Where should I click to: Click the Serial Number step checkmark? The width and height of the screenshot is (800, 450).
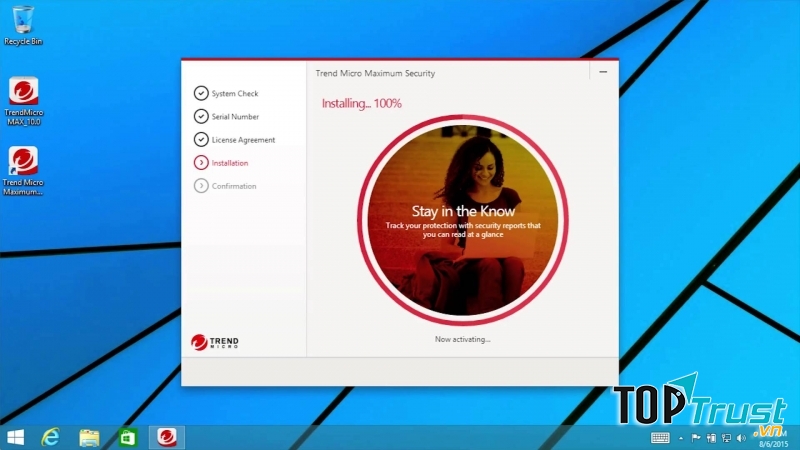(201, 116)
